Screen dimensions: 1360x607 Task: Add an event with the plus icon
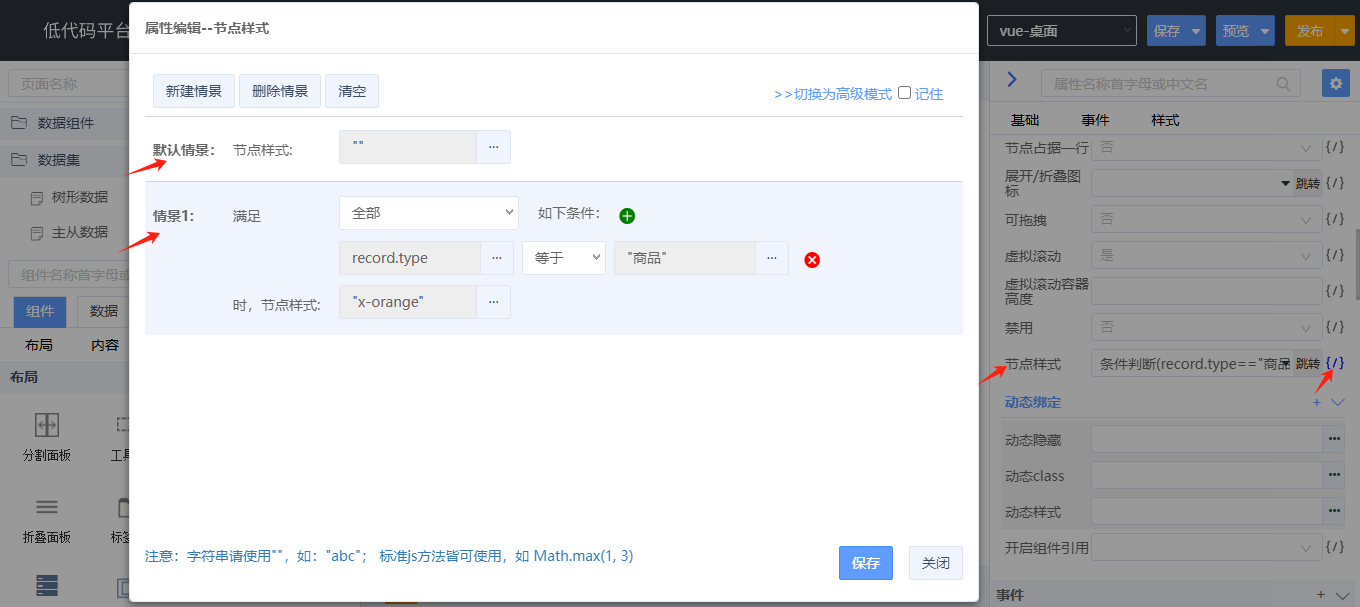[x=1320, y=595]
